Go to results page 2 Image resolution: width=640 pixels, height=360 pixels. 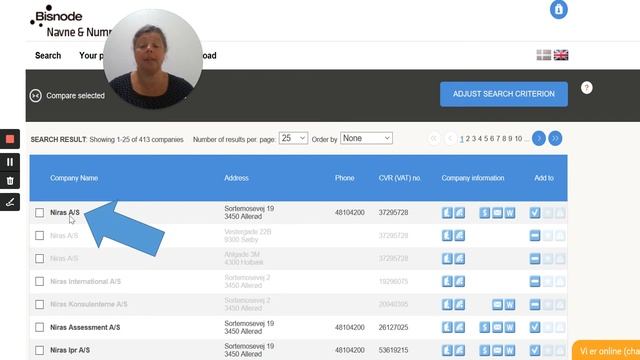[x=468, y=139]
